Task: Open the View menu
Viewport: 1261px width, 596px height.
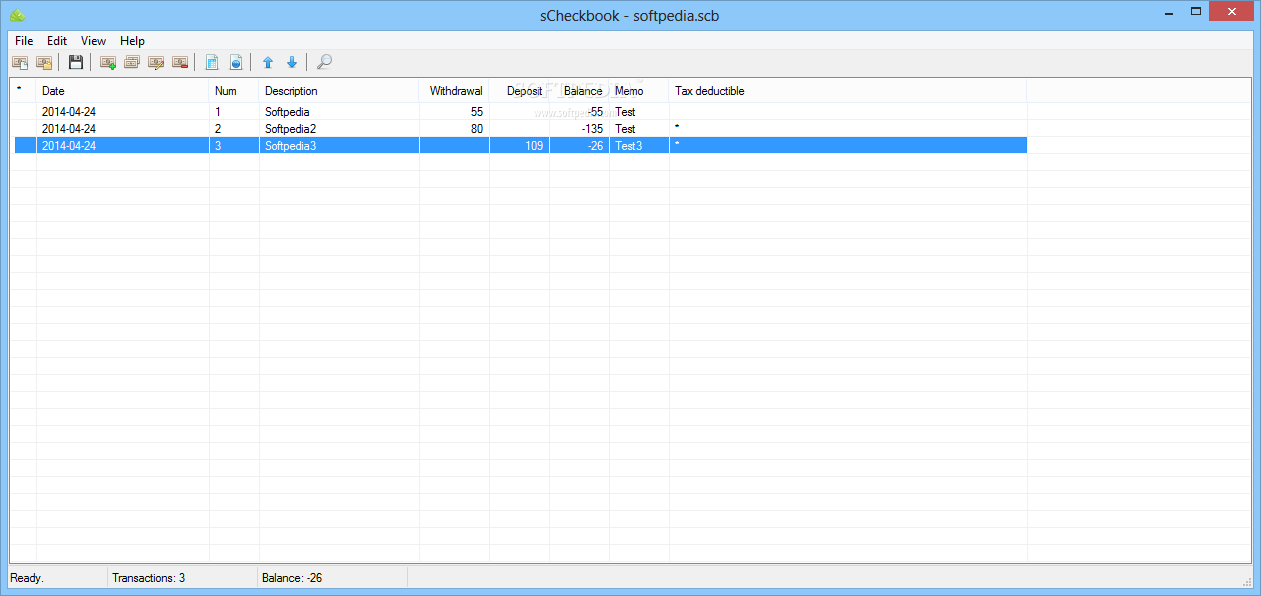Action: [x=93, y=41]
